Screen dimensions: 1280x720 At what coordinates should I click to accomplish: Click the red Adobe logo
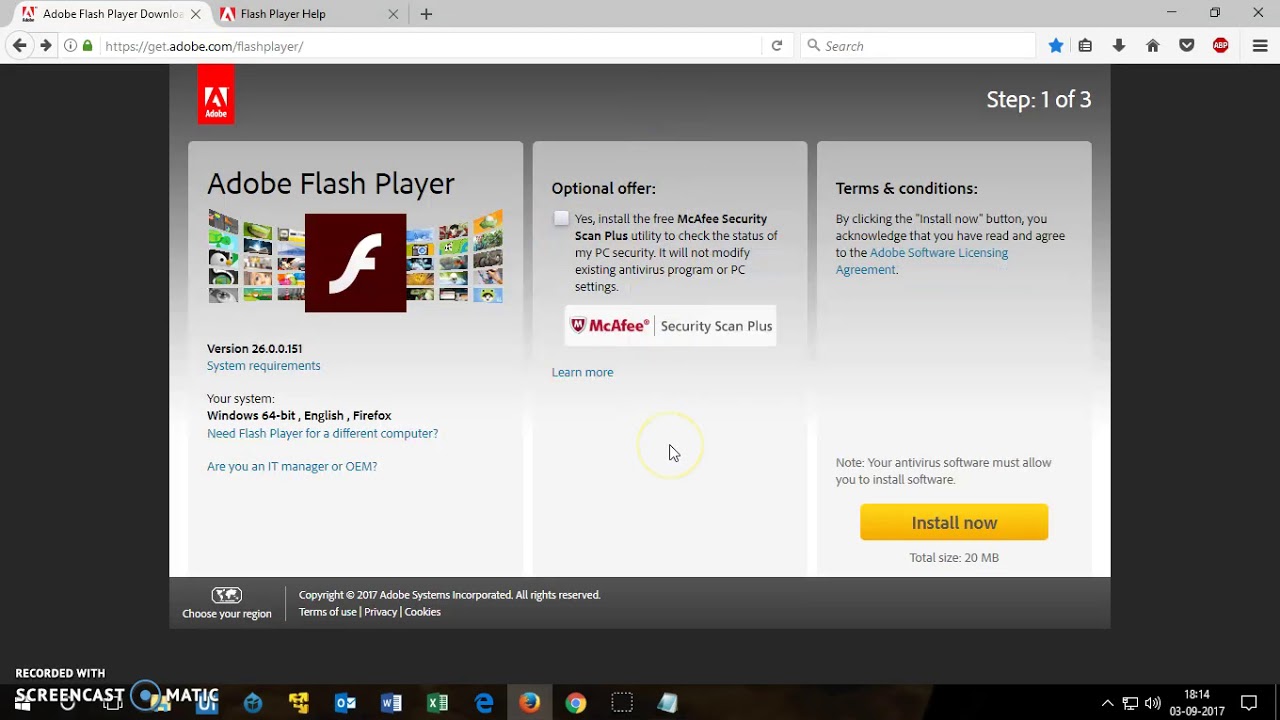point(216,95)
